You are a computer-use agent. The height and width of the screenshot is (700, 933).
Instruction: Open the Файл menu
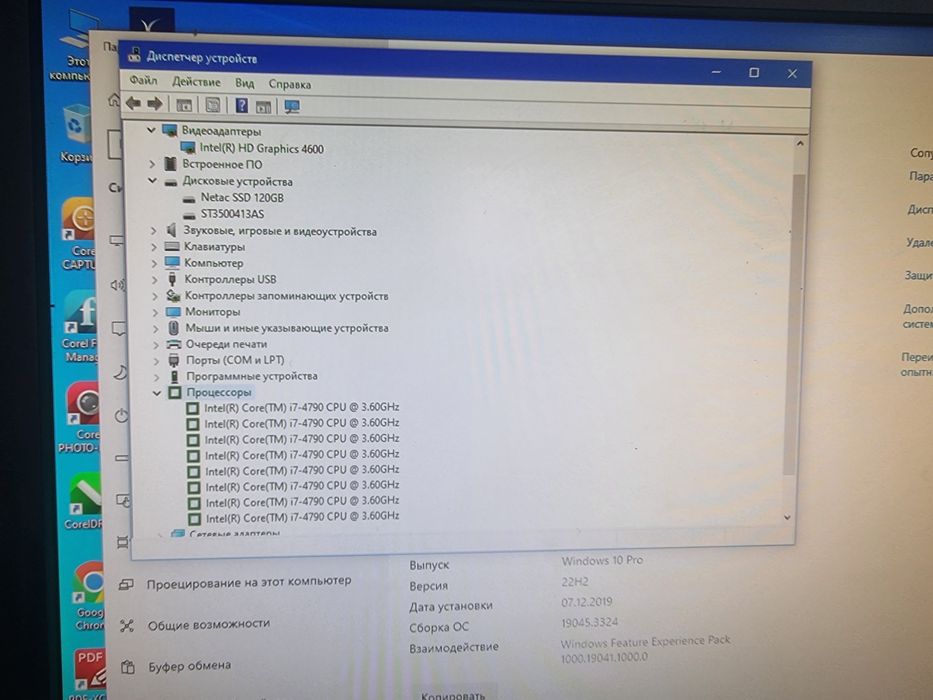[143, 80]
